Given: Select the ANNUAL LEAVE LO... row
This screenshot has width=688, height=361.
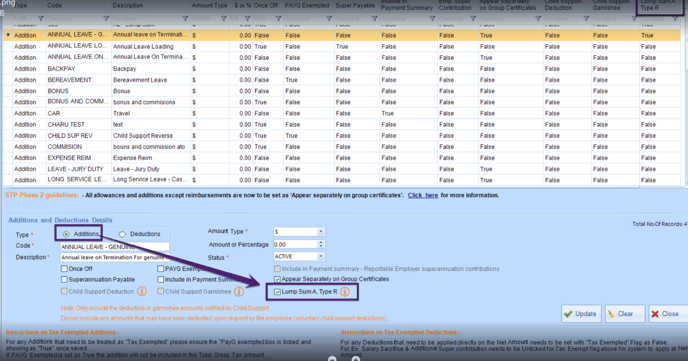Looking at the screenshot, I should [x=342, y=46].
